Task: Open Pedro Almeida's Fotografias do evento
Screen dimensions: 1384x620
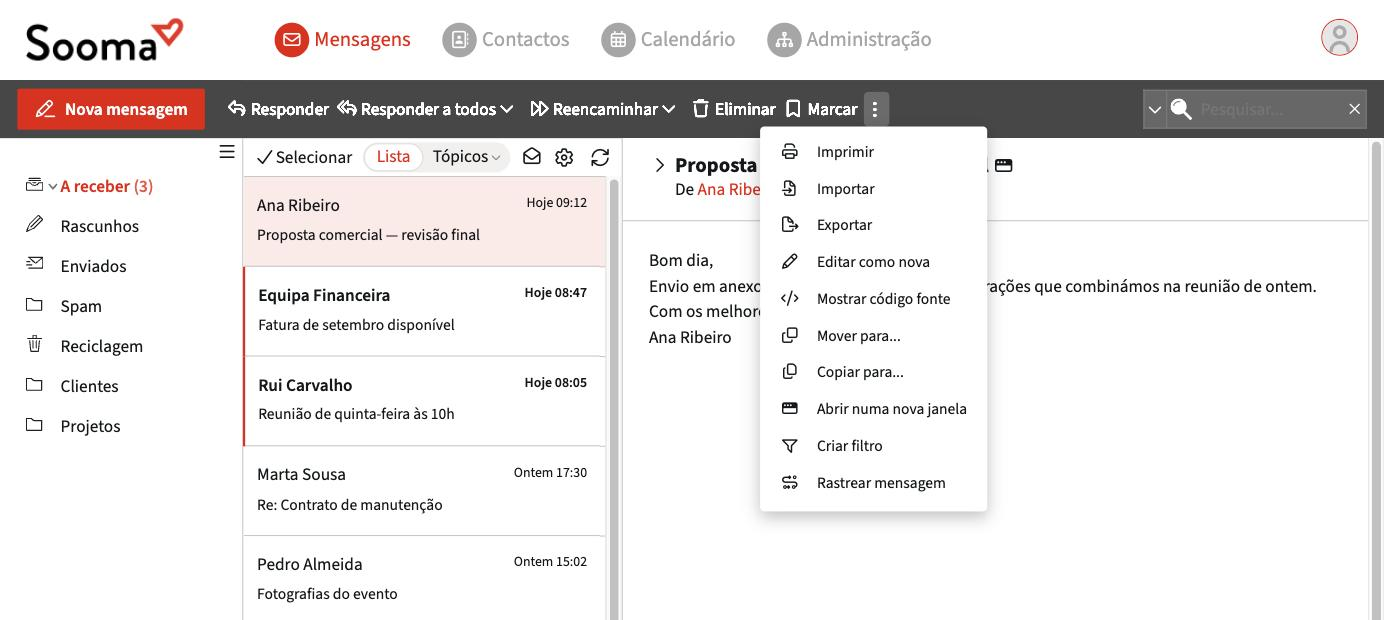Action: [424, 578]
